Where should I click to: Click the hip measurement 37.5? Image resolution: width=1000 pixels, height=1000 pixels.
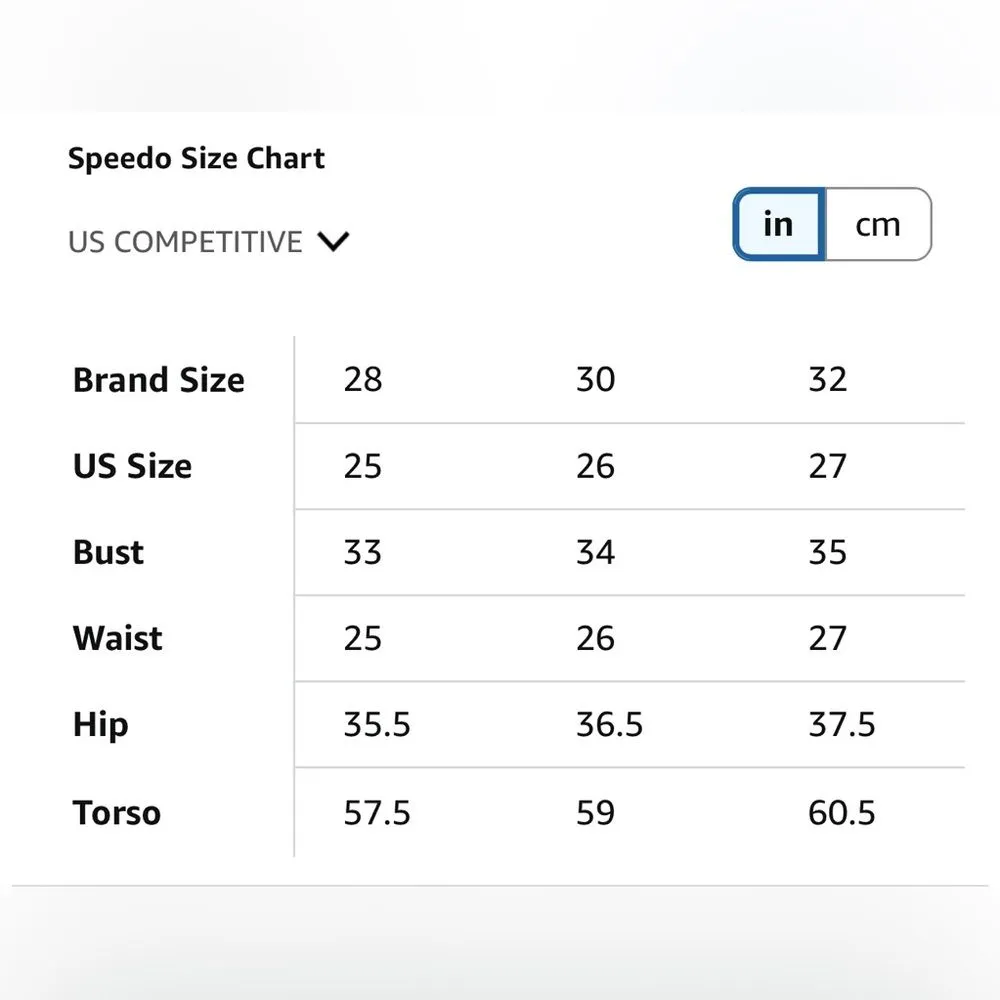pos(841,725)
